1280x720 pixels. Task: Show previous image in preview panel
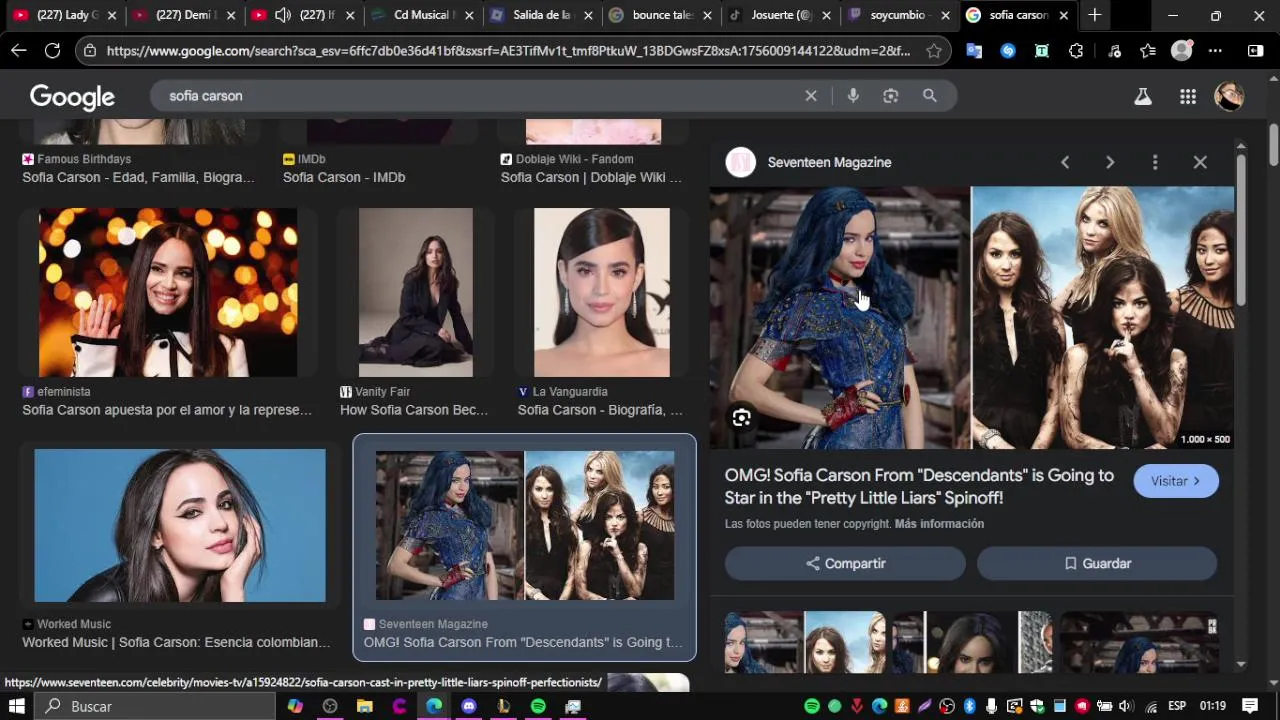1065,162
